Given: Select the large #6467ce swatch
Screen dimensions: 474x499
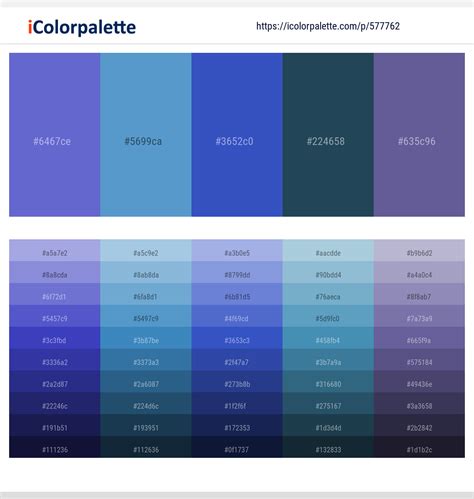Looking at the screenshot, I should (55, 135).
